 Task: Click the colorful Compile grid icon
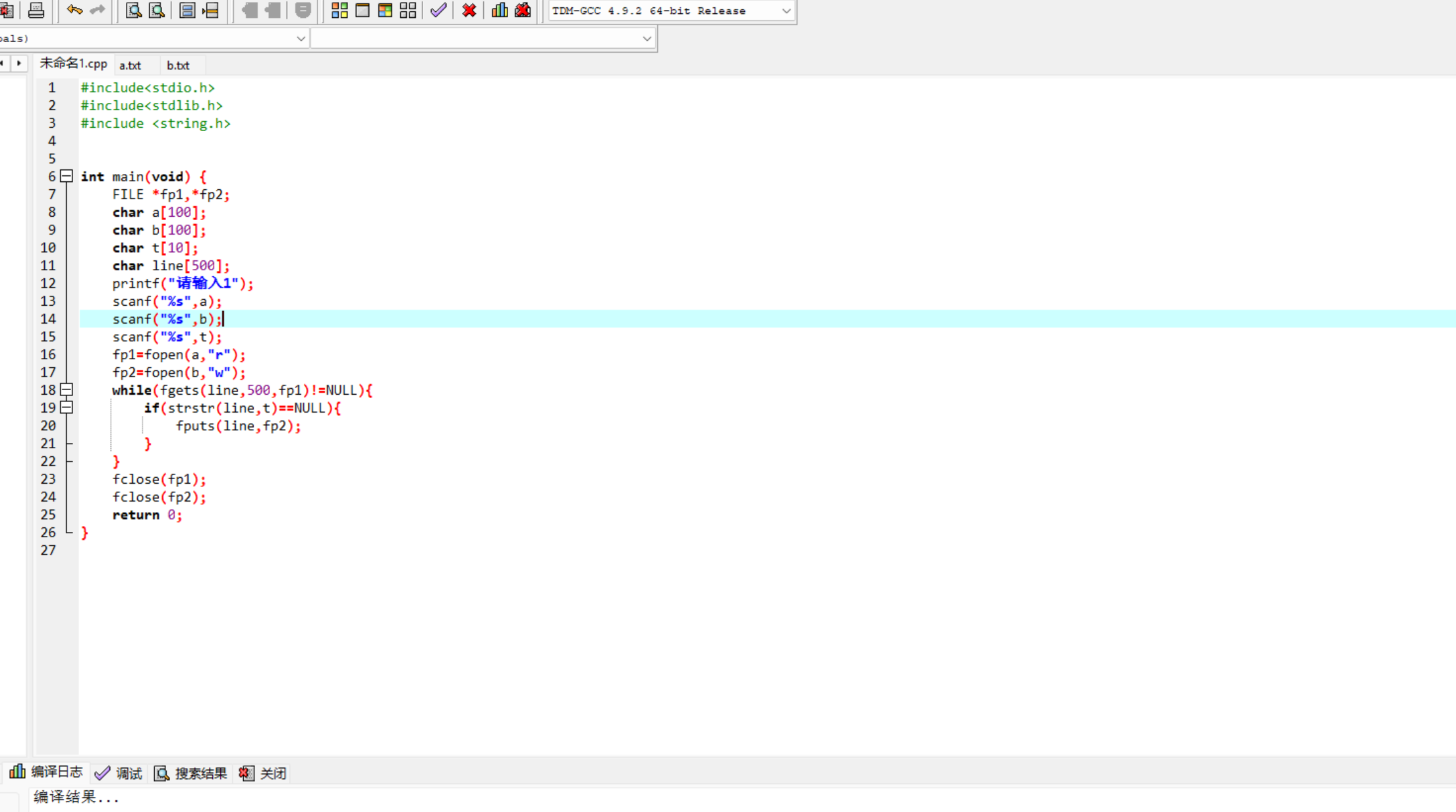(339, 10)
